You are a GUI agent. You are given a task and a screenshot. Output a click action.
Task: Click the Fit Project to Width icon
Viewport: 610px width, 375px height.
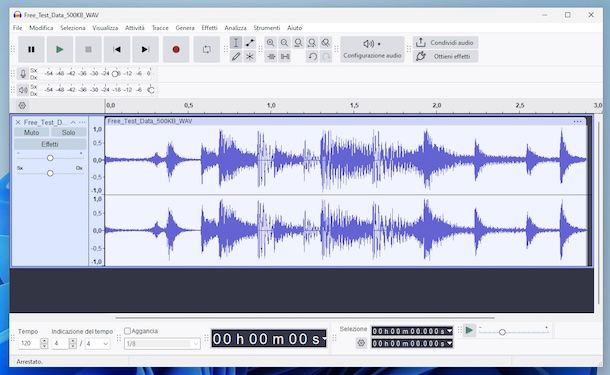click(x=312, y=43)
